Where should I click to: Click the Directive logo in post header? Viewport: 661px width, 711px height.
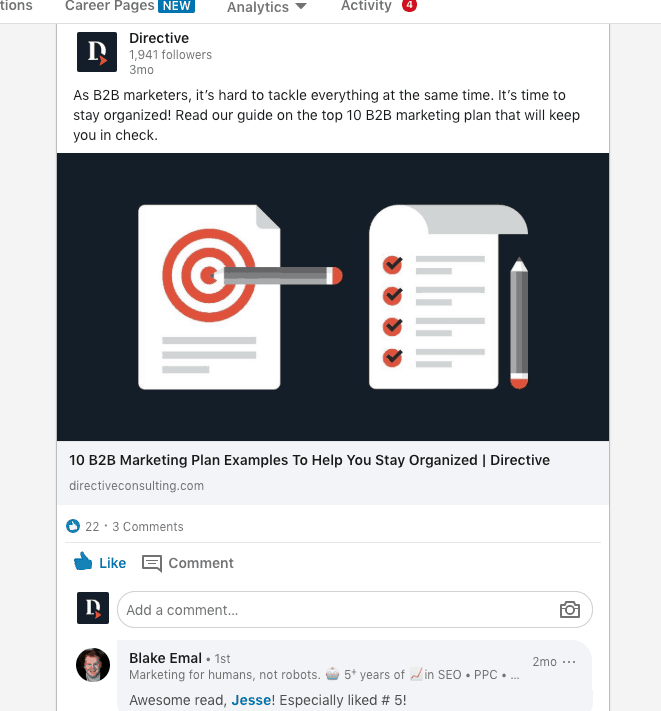point(97,52)
